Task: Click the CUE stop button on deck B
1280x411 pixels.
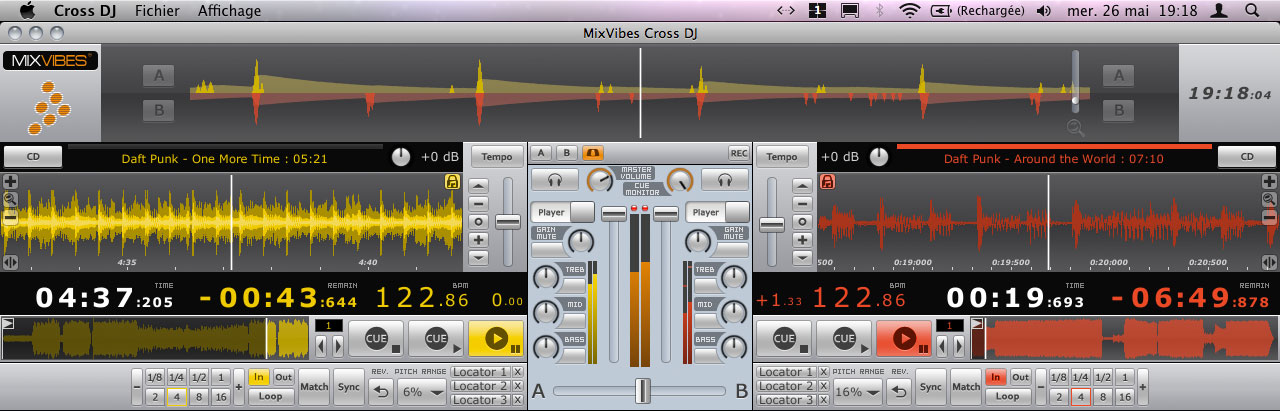Action: (x=784, y=338)
